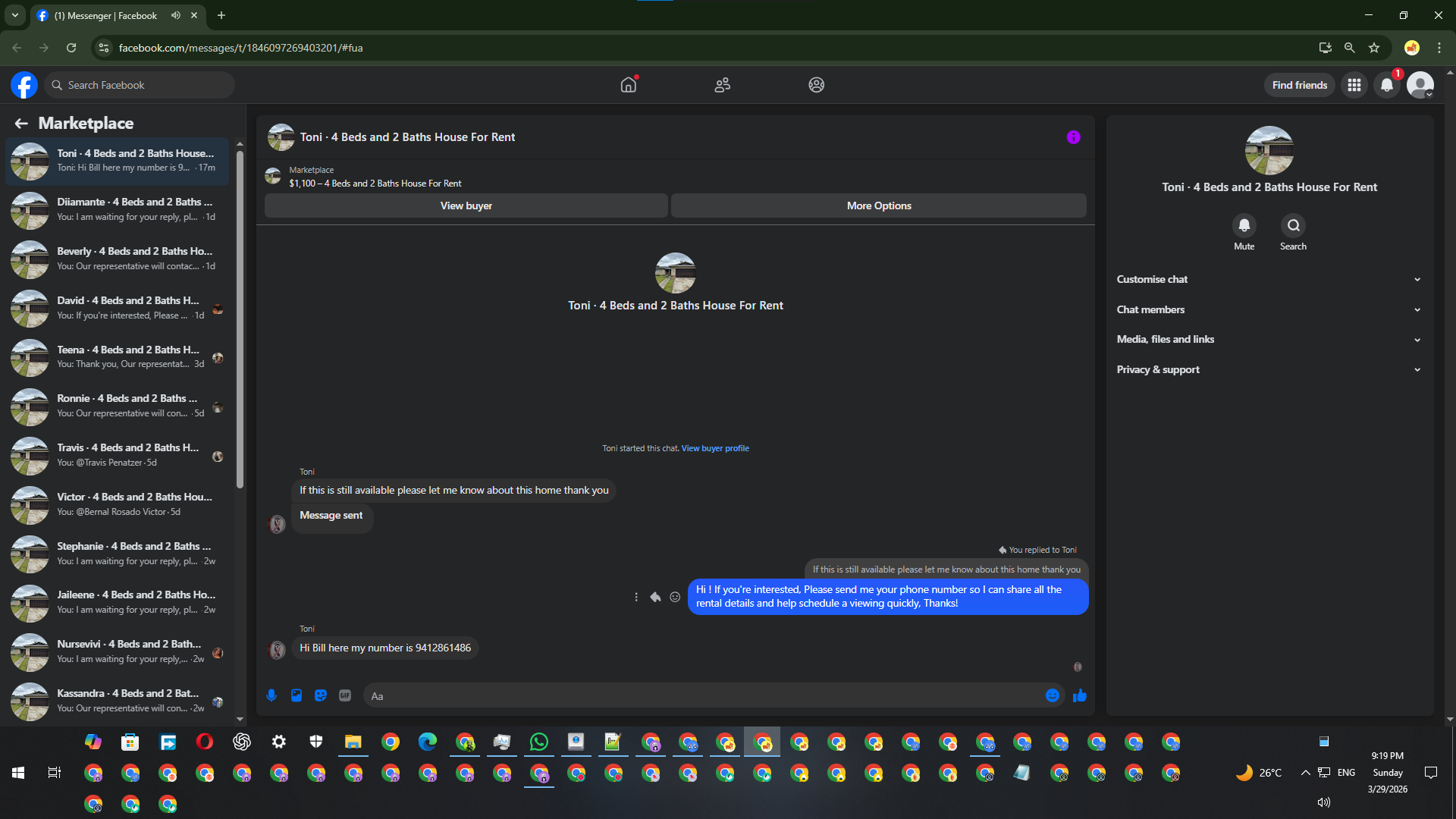Viewport: 1456px width, 819px height.
Task: Open conversation information icon in chat header
Action: (1073, 137)
